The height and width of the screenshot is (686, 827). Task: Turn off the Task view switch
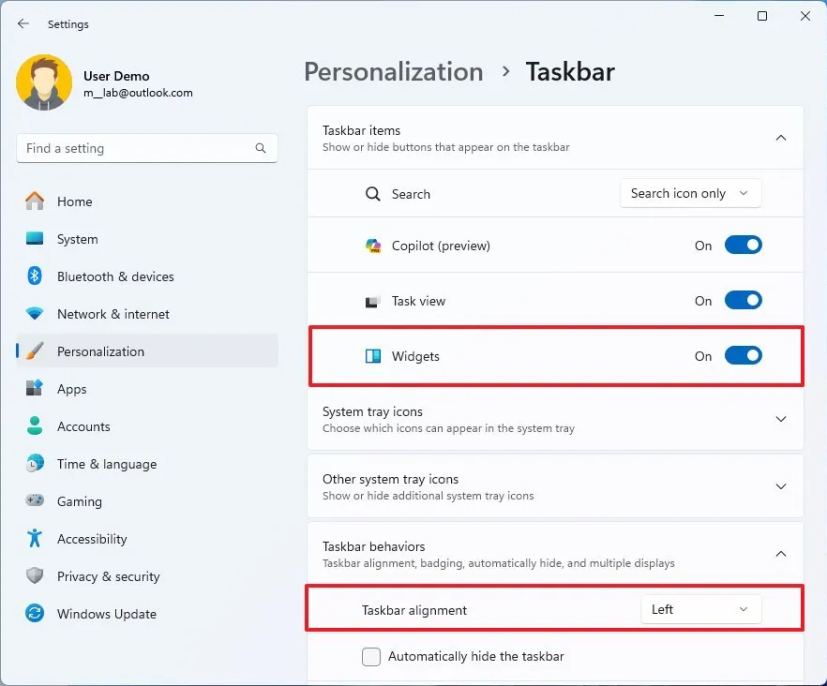741,300
